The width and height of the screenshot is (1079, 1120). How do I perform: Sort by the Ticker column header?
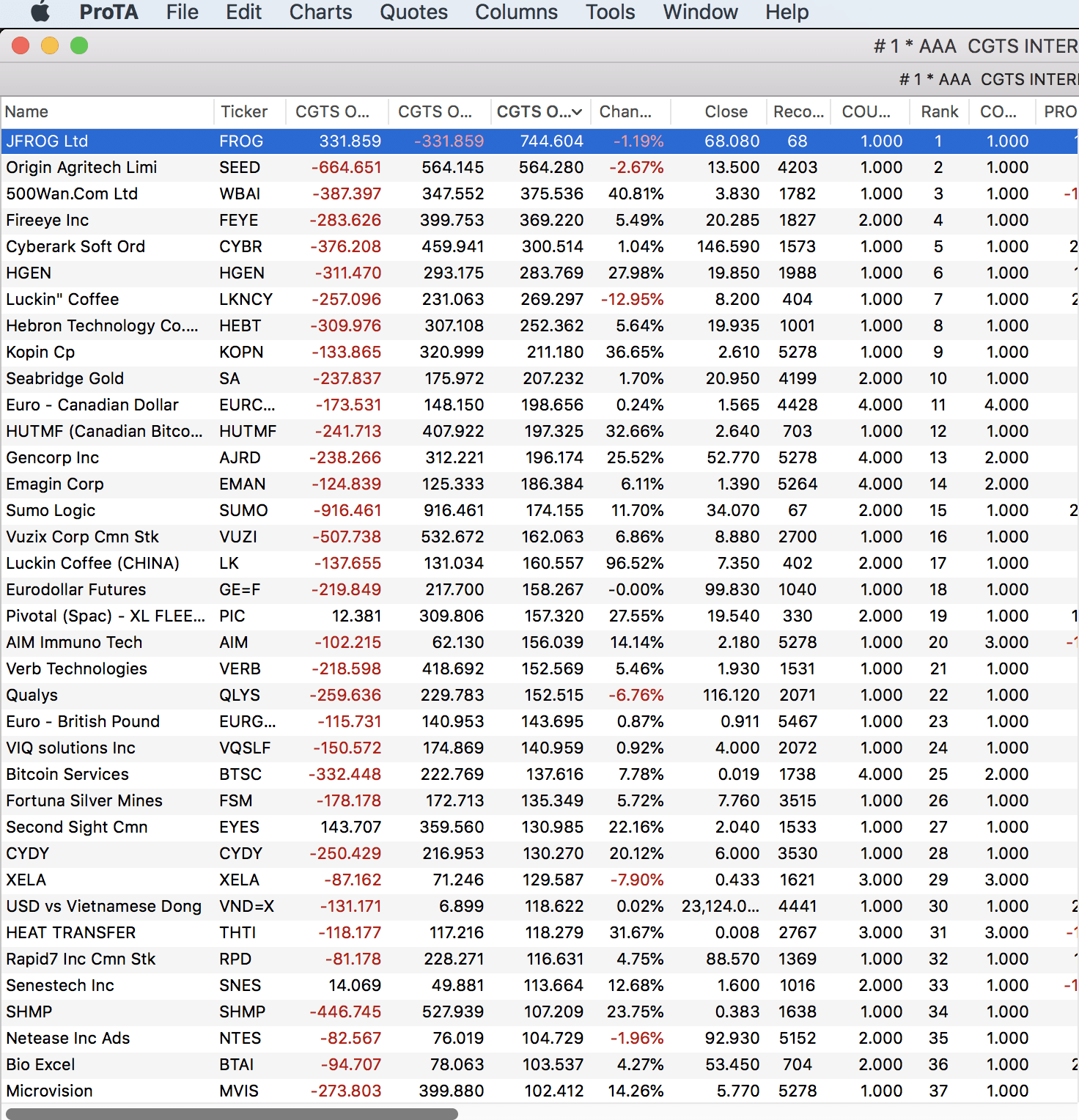point(250,111)
